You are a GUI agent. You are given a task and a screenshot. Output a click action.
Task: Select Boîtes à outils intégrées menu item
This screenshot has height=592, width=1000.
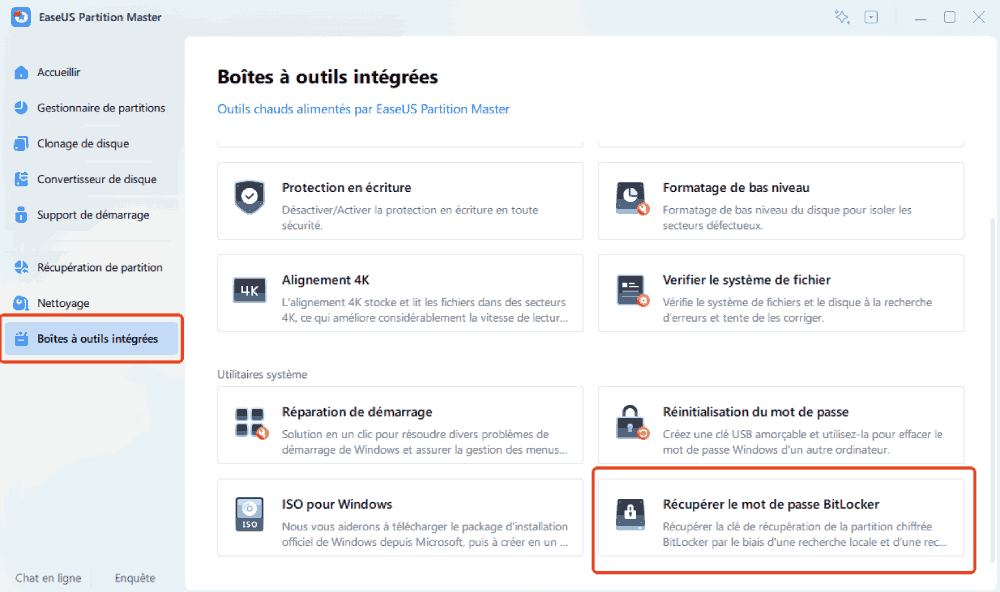point(92,339)
